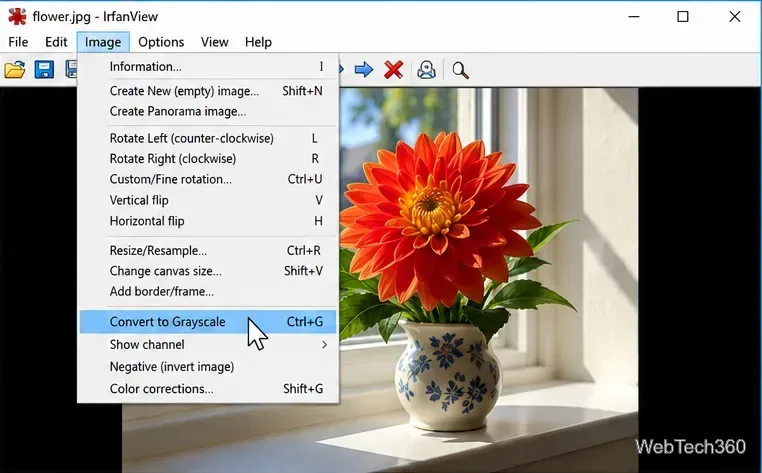Open the Edit menu
This screenshot has width=762, height=473.
pos(56,42)
